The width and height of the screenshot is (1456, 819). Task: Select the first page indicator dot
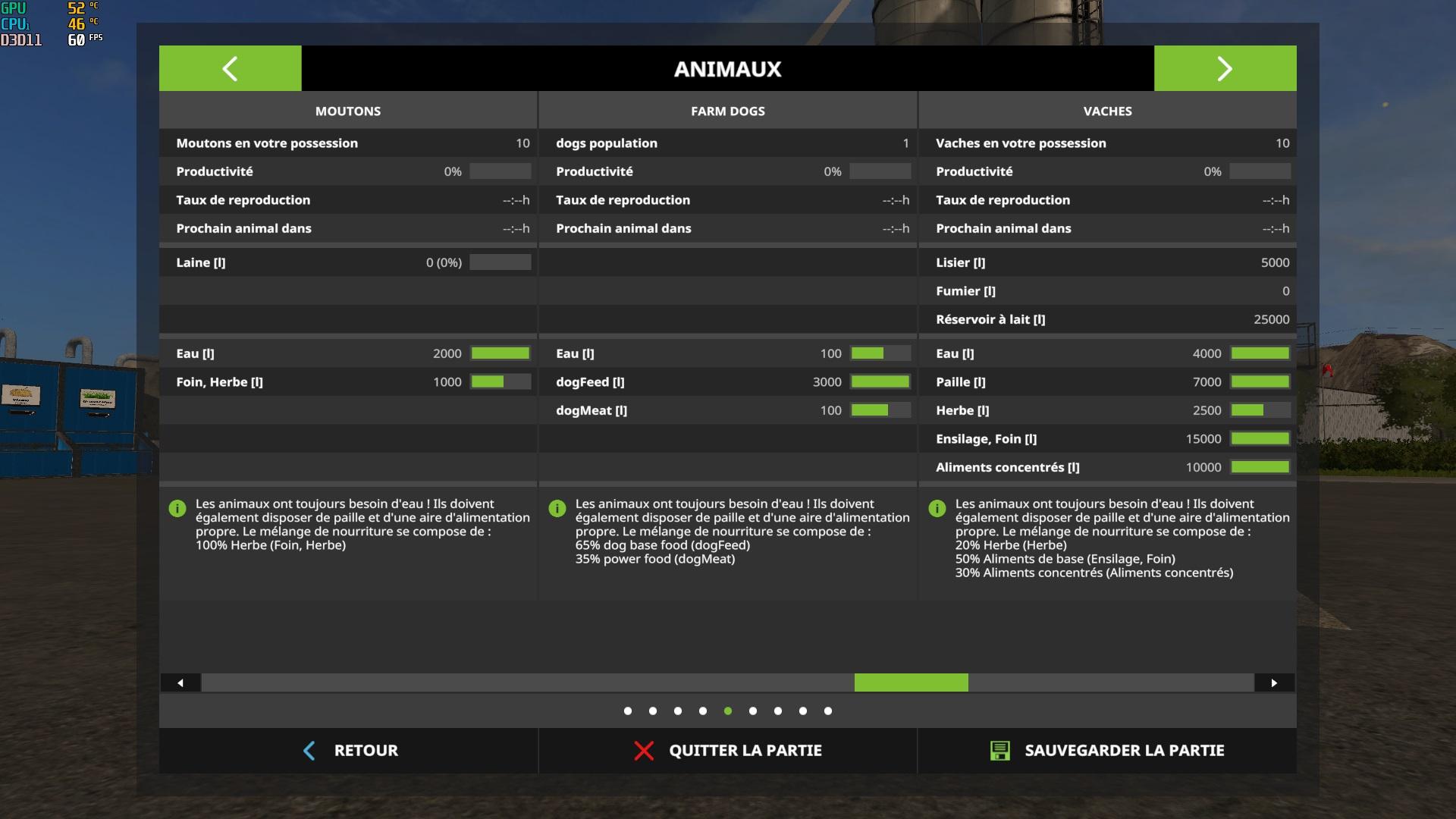[x=628, y=711]
